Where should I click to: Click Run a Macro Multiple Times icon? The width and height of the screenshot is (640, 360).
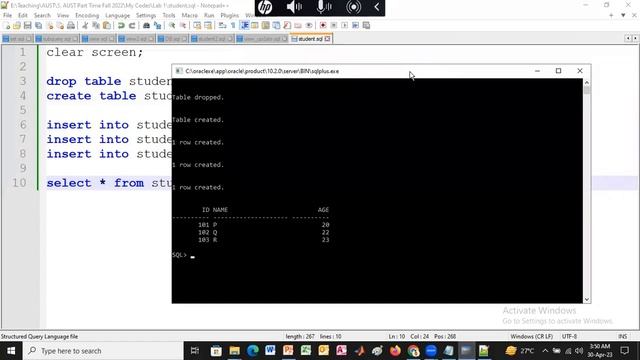click(355, 25)
